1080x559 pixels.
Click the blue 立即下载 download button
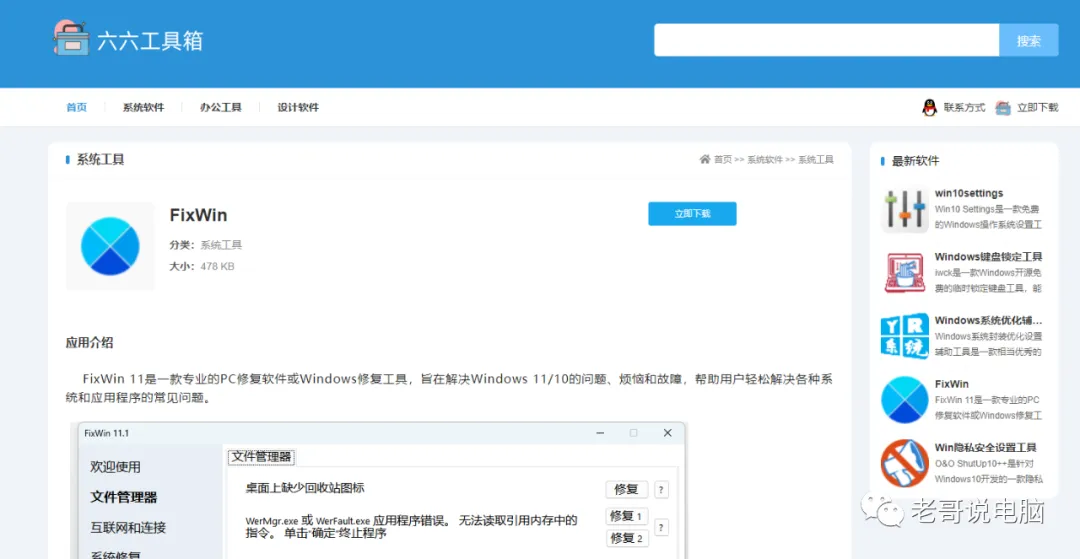[x=692, y=213]
